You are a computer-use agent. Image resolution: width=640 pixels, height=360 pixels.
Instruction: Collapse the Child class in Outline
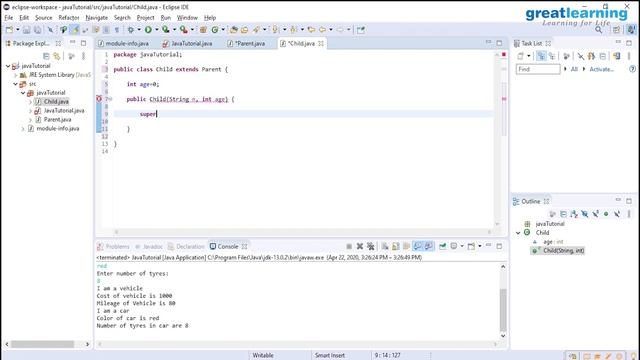[x=518, y=233]
